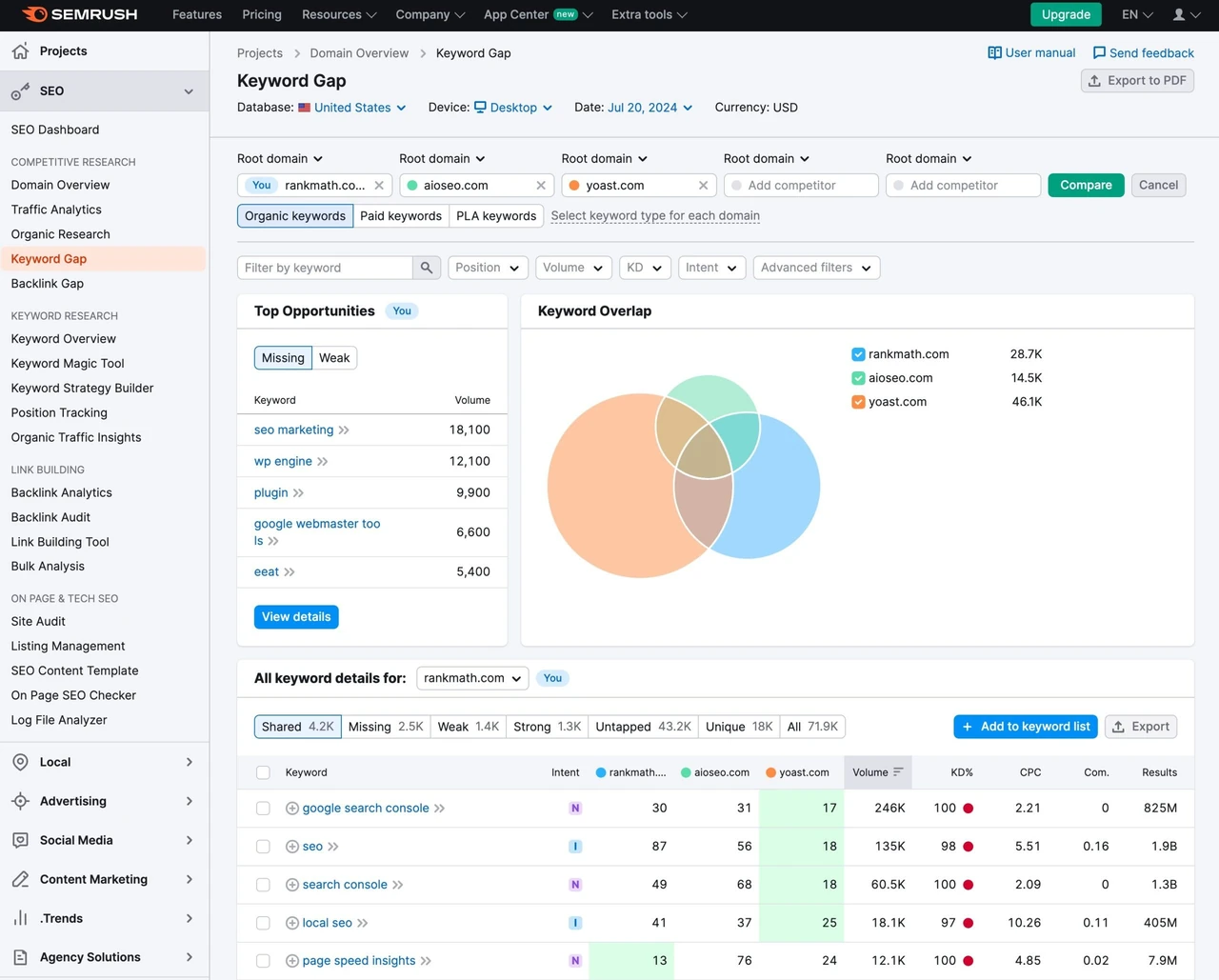Check the google search console row checkbox
The image size is (1219, 980).
pos(263,809)
